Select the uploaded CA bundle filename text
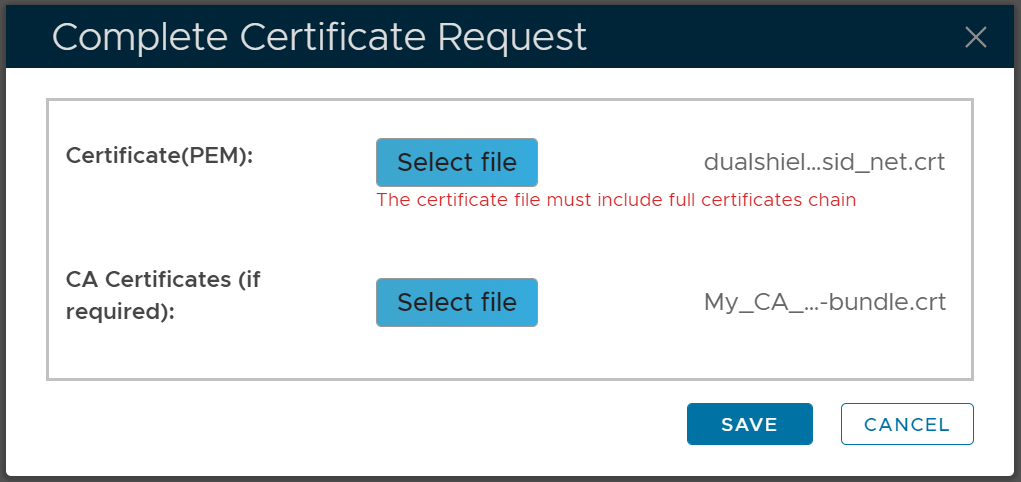This screenshot has height=482, width=1021. coord(824,302)
